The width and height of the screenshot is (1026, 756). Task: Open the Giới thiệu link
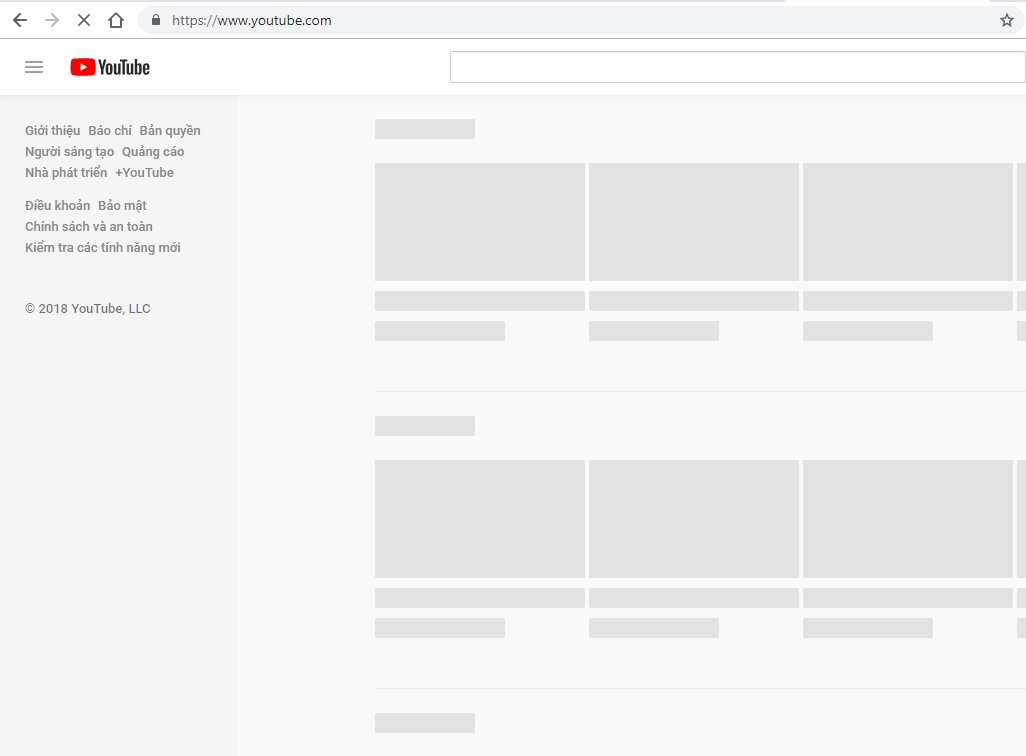coord(52,130)
